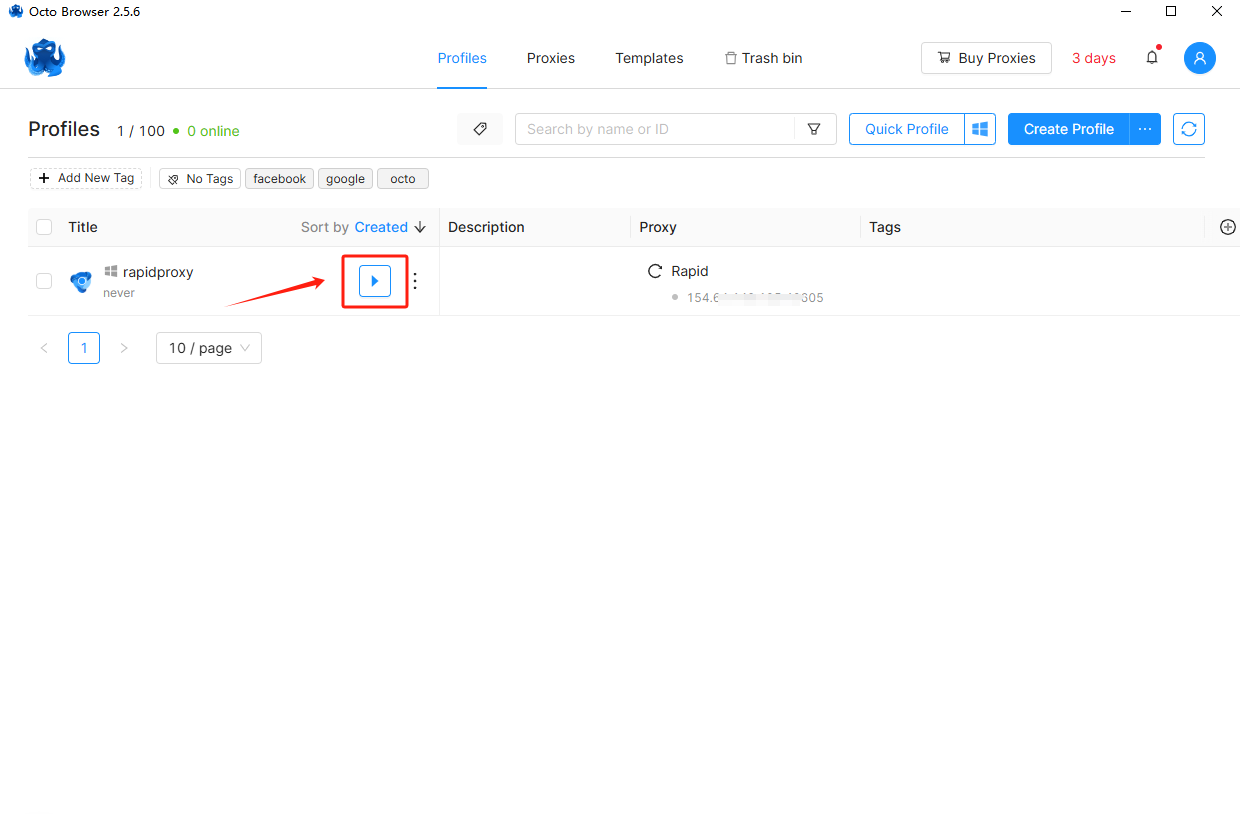Filter by octo tag
This screenshot has height=814, width=1240.
pos(403,179)
